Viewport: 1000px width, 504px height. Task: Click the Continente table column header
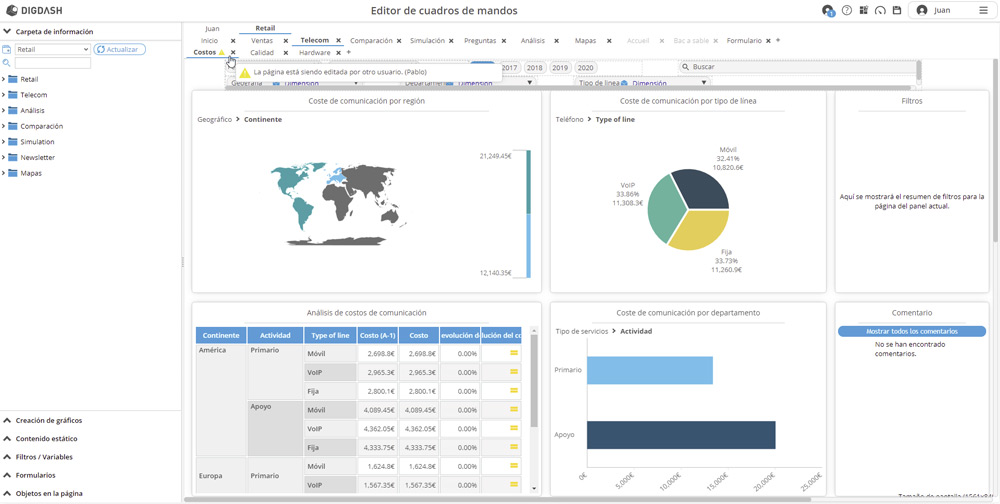(x=221, y=336)
